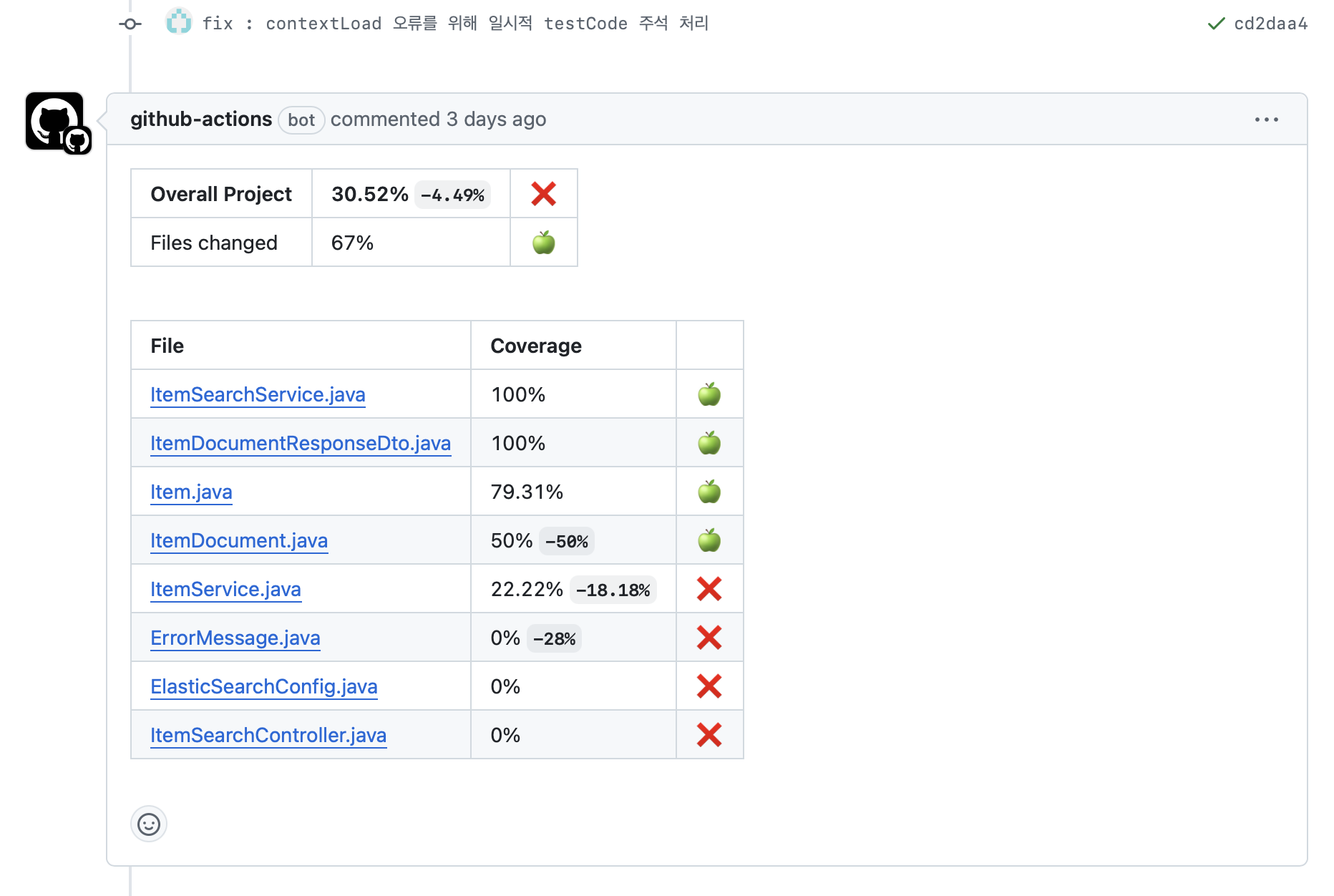Click the red X in ElasticSearchConfig.java row
The height and width of the screenshot is (896, 1334).
coord(709,686)
